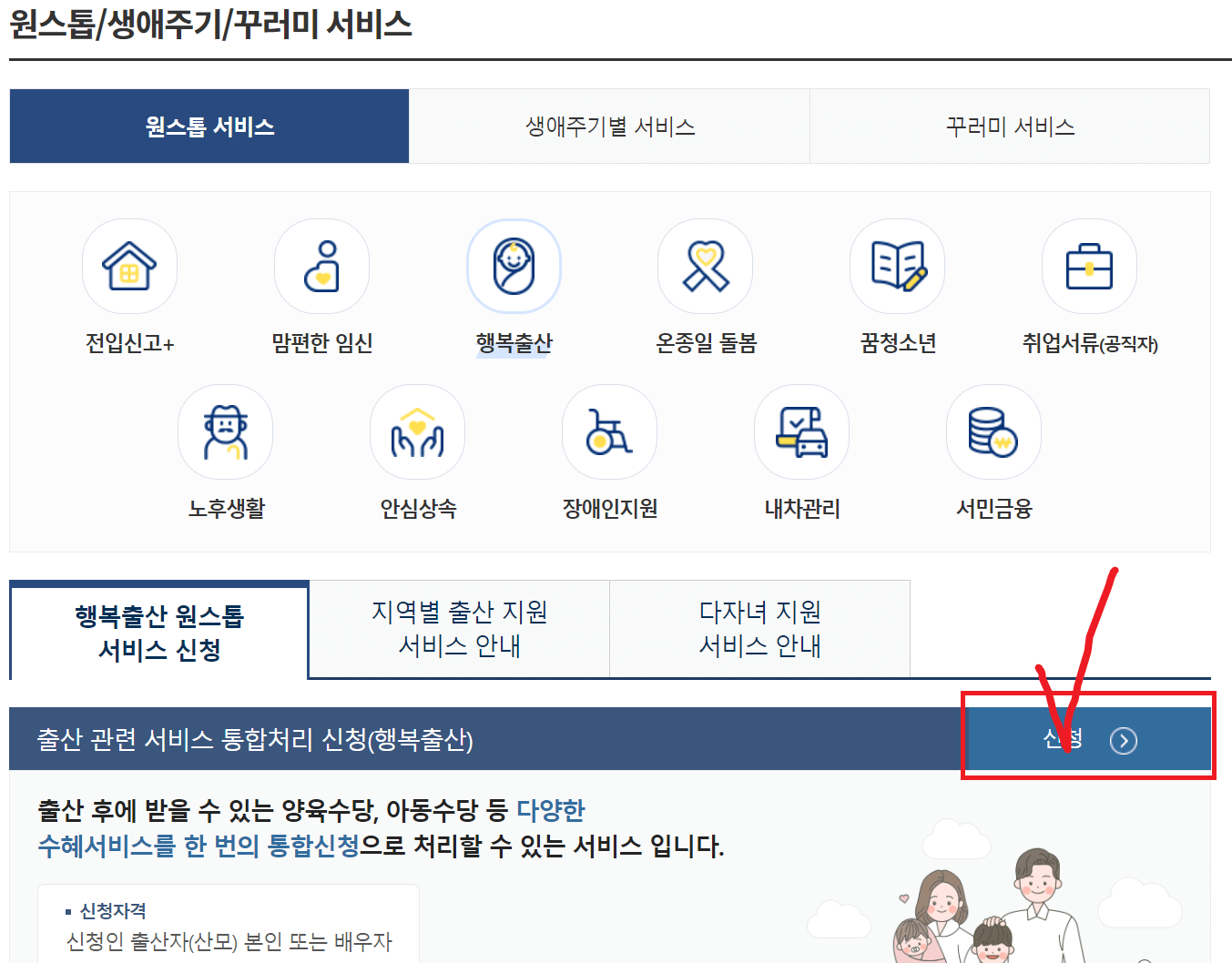Click the 장애인지원 wheelchair icon

click(x=609, y=431)
